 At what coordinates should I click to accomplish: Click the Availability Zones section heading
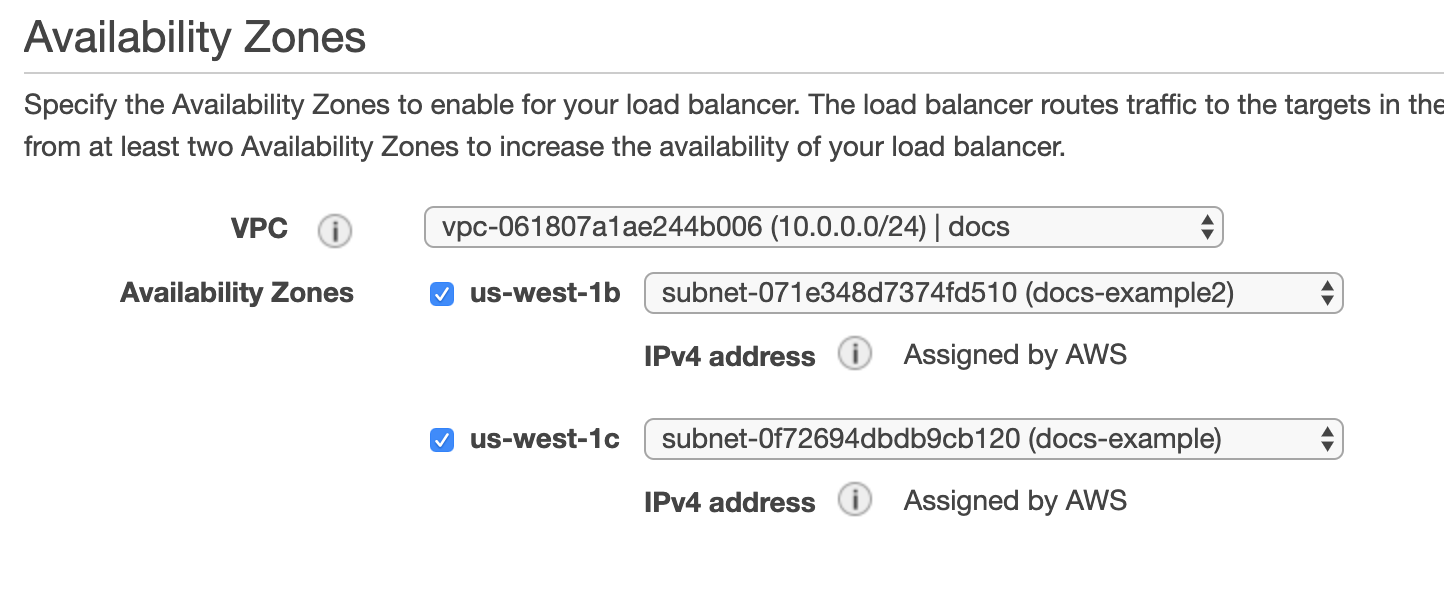pyautogui.click(x=195, y=38)
